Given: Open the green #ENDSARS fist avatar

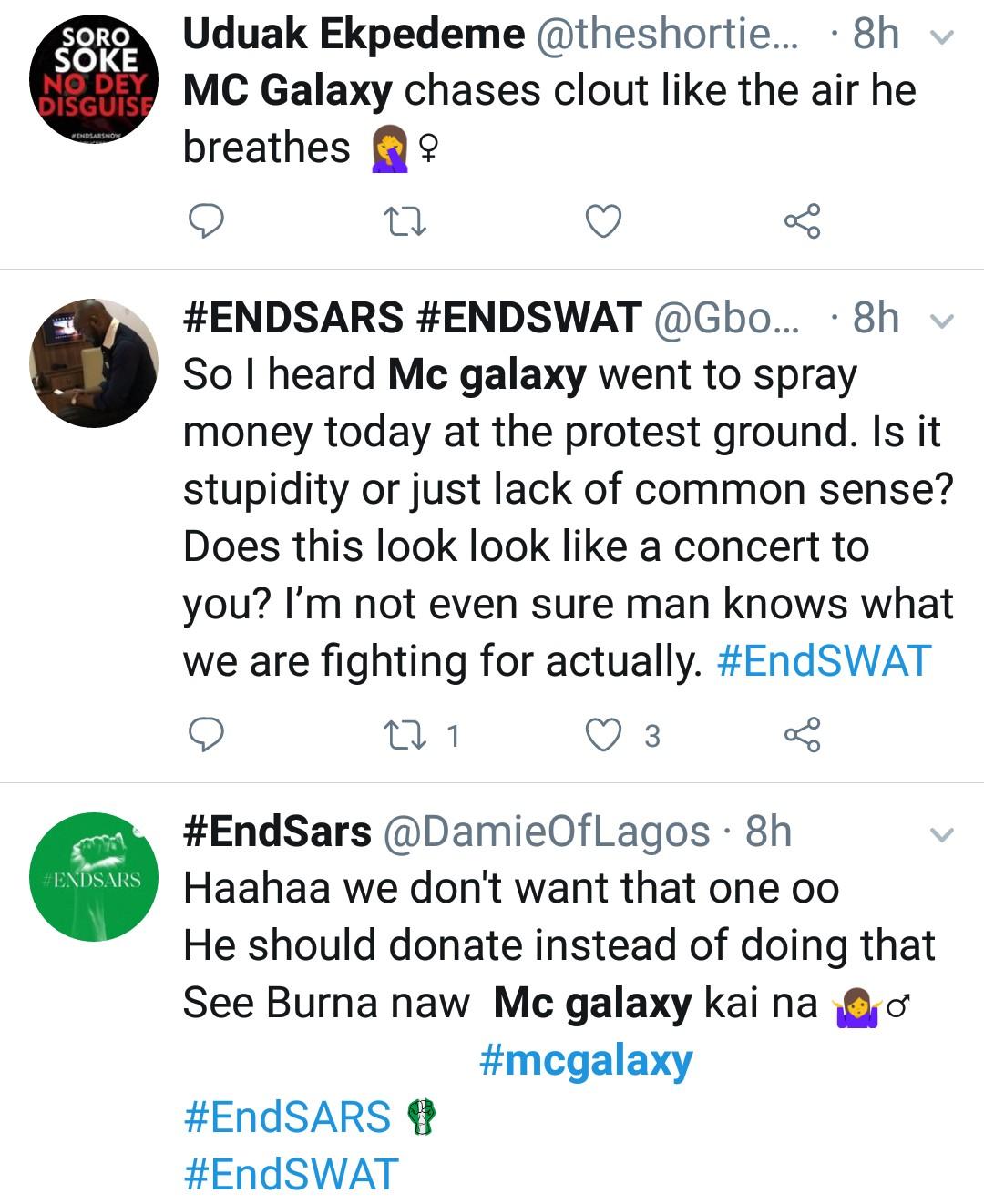Looking at the screenshot, I should 94,877.
